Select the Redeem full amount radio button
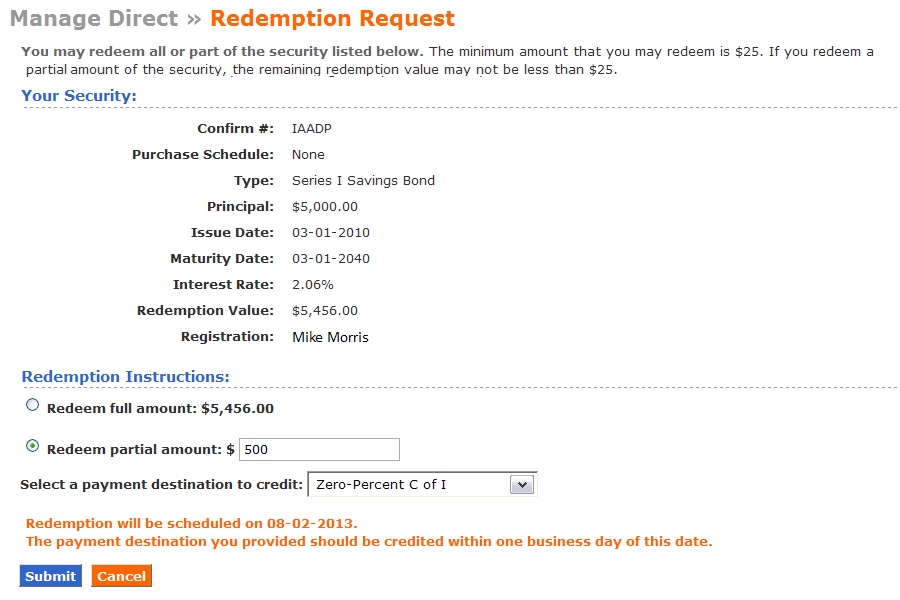Viewport: 900px width, 600px height. pos(33,405)
